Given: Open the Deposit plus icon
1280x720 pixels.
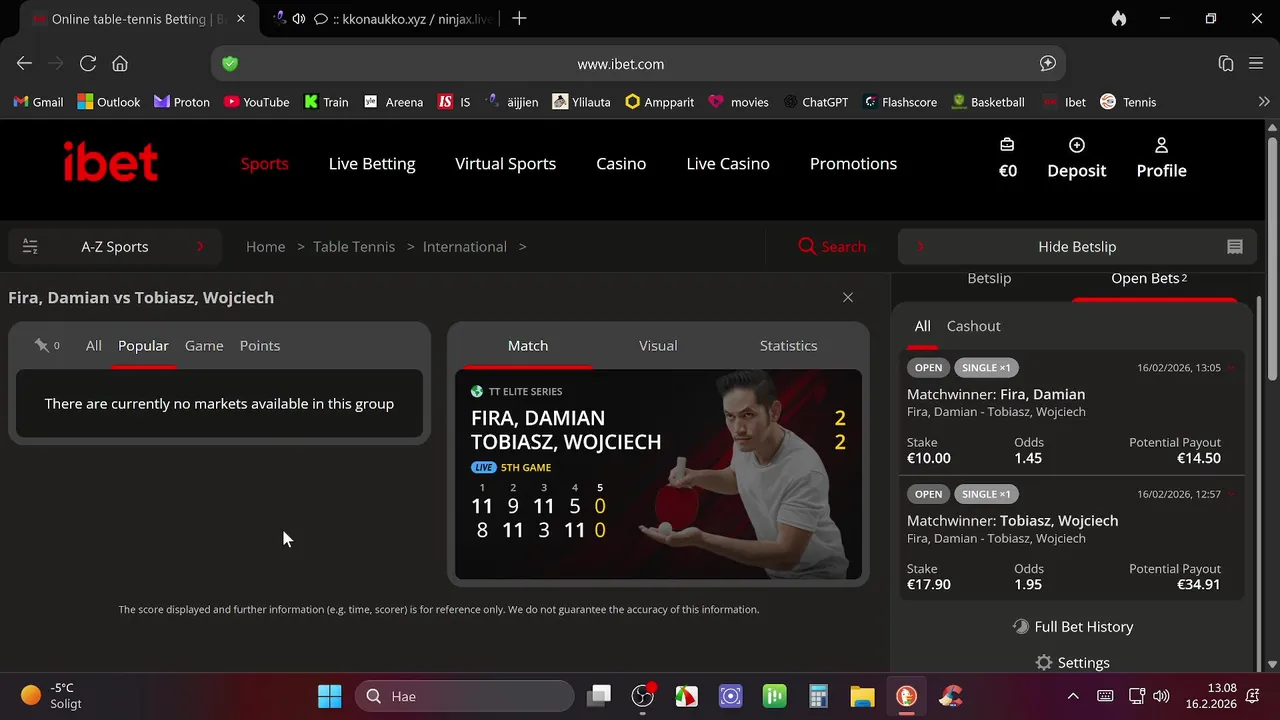Looking at the screenshot, I should 1077,145.
